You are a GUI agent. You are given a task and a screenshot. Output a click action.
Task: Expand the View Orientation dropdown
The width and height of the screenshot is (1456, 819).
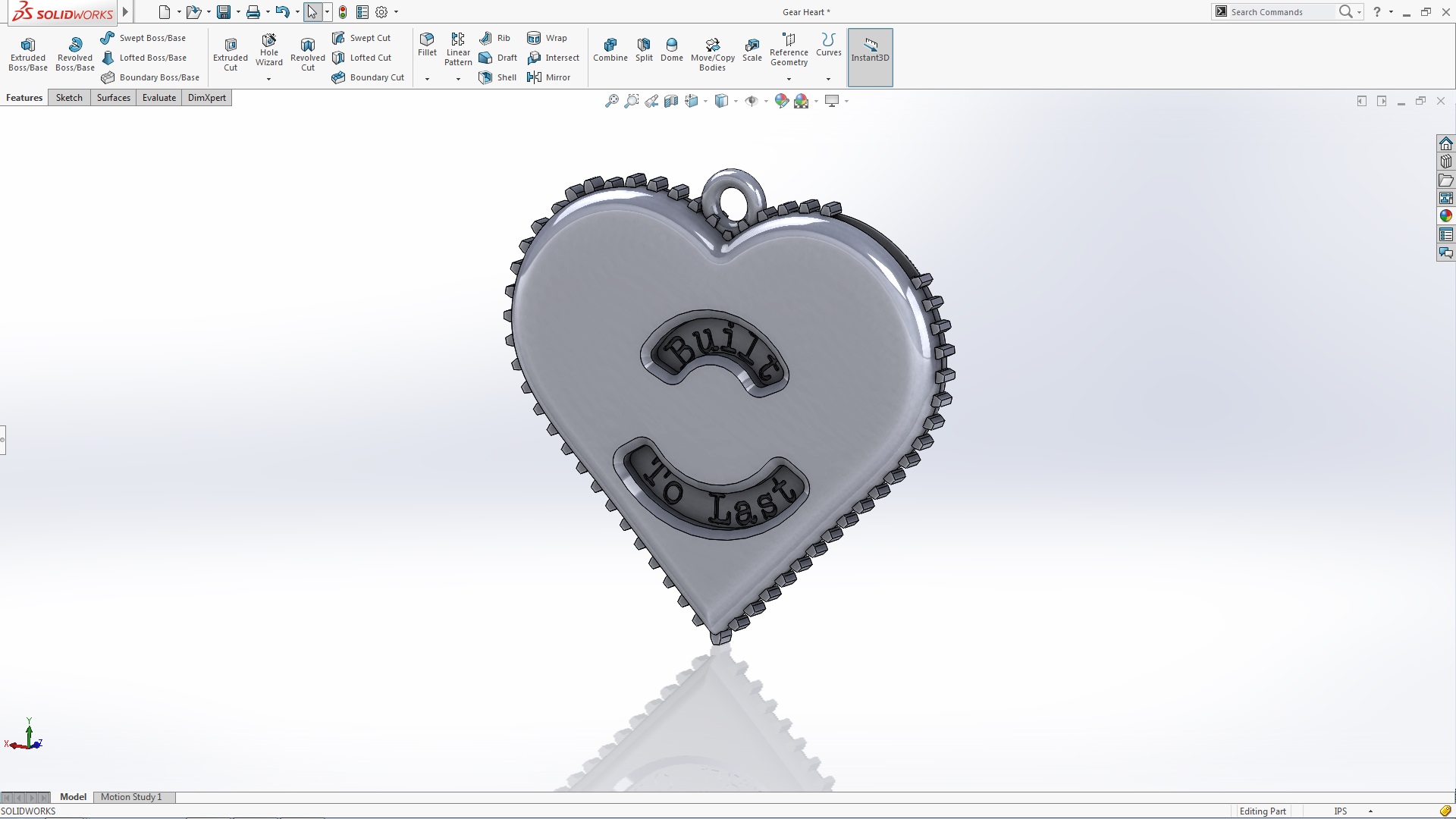(705, 100)
